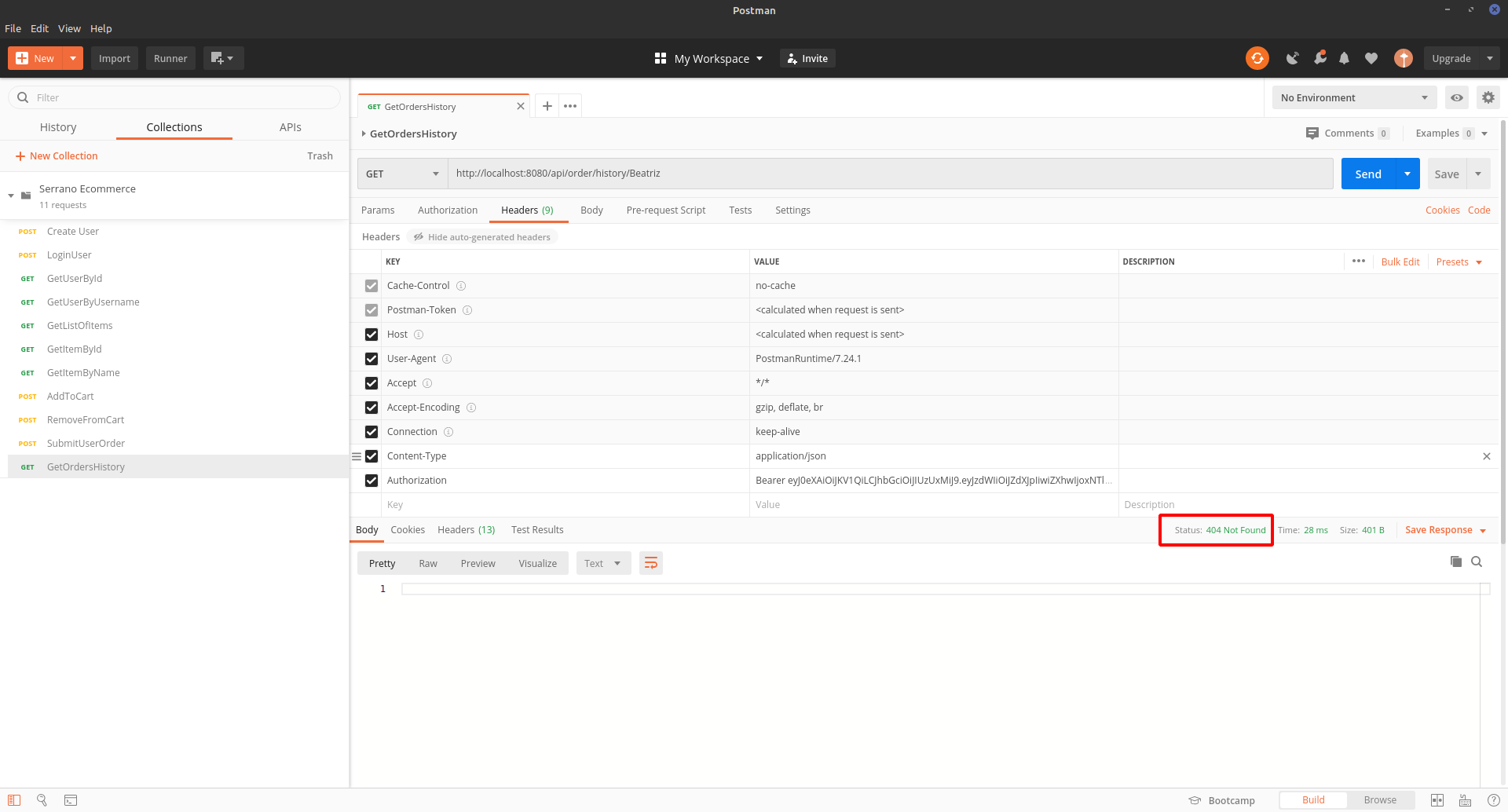Uncheck the Host header

[x=372, y=335]
